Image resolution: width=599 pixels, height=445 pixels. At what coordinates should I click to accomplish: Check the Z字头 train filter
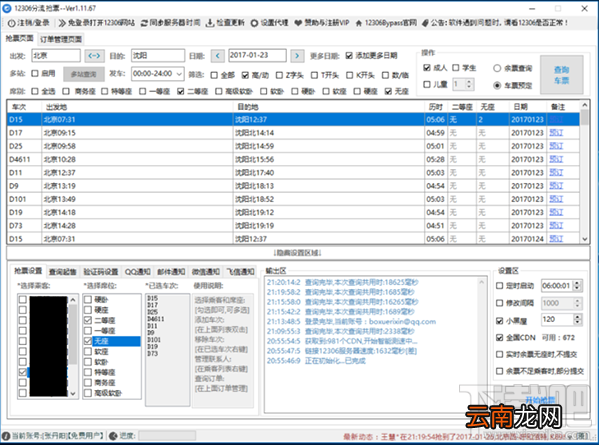coord(279,75)
